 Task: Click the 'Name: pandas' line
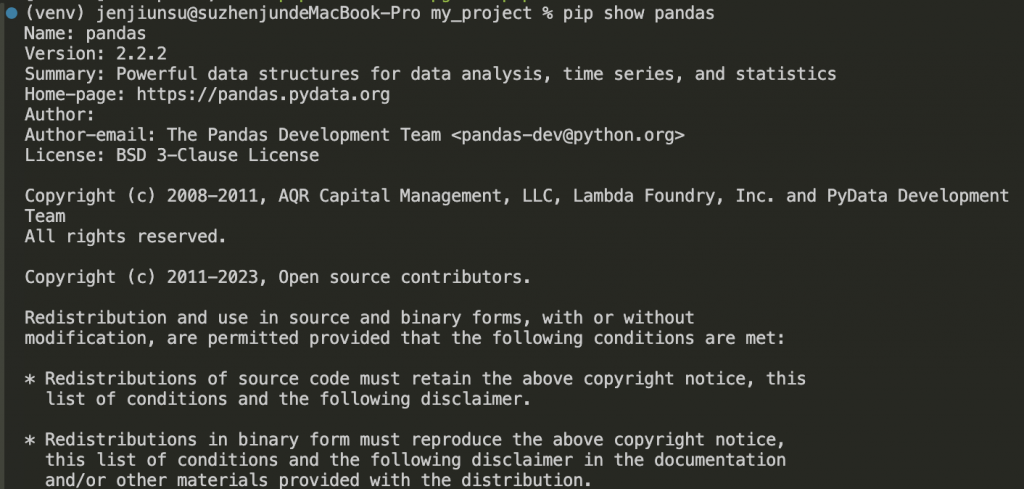(86, 33)
